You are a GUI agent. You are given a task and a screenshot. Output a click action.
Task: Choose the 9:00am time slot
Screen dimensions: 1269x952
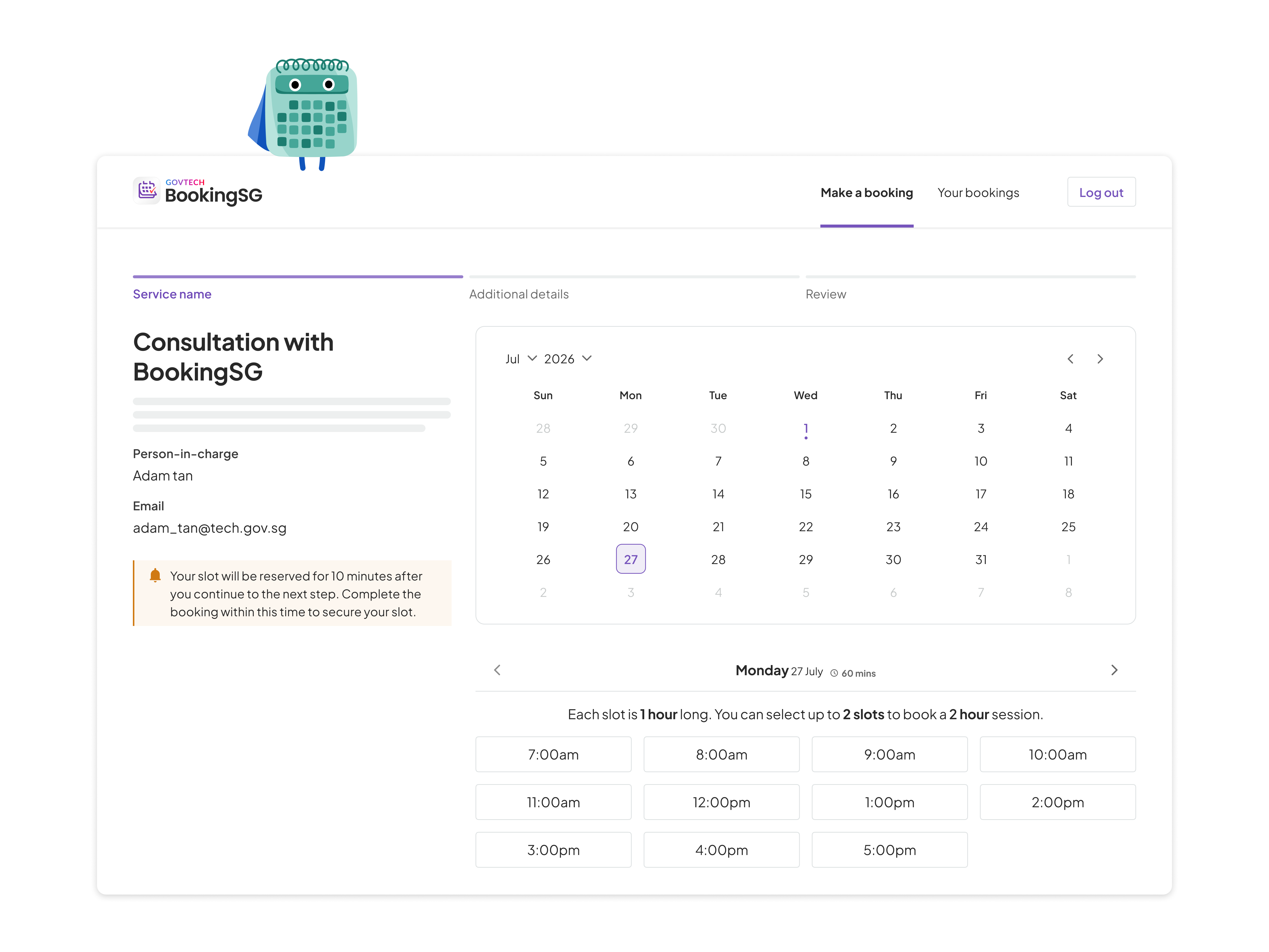click(x=889, y=754)
